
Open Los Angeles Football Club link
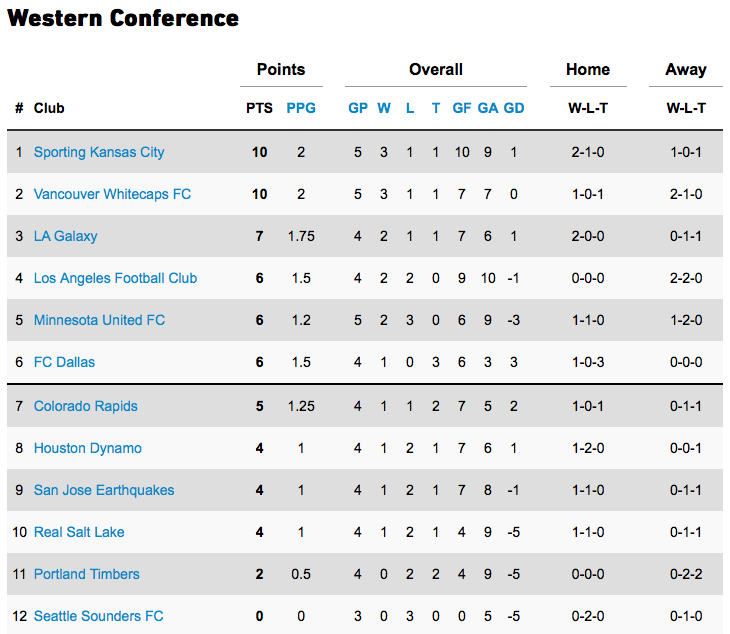[x=115, y=278]
